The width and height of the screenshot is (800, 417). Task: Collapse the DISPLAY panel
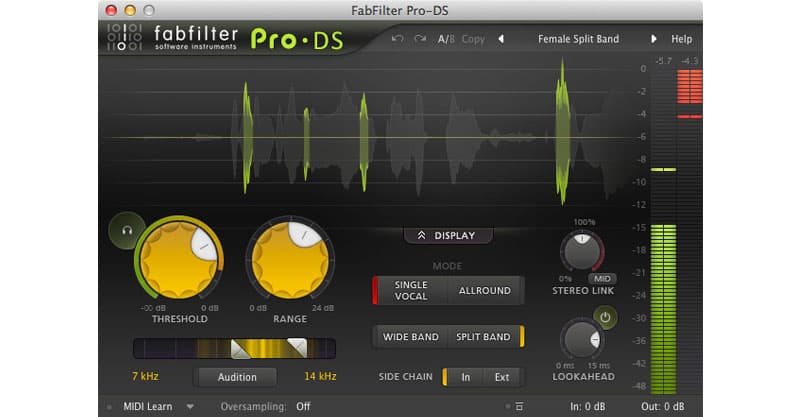(x=448, y=235)
